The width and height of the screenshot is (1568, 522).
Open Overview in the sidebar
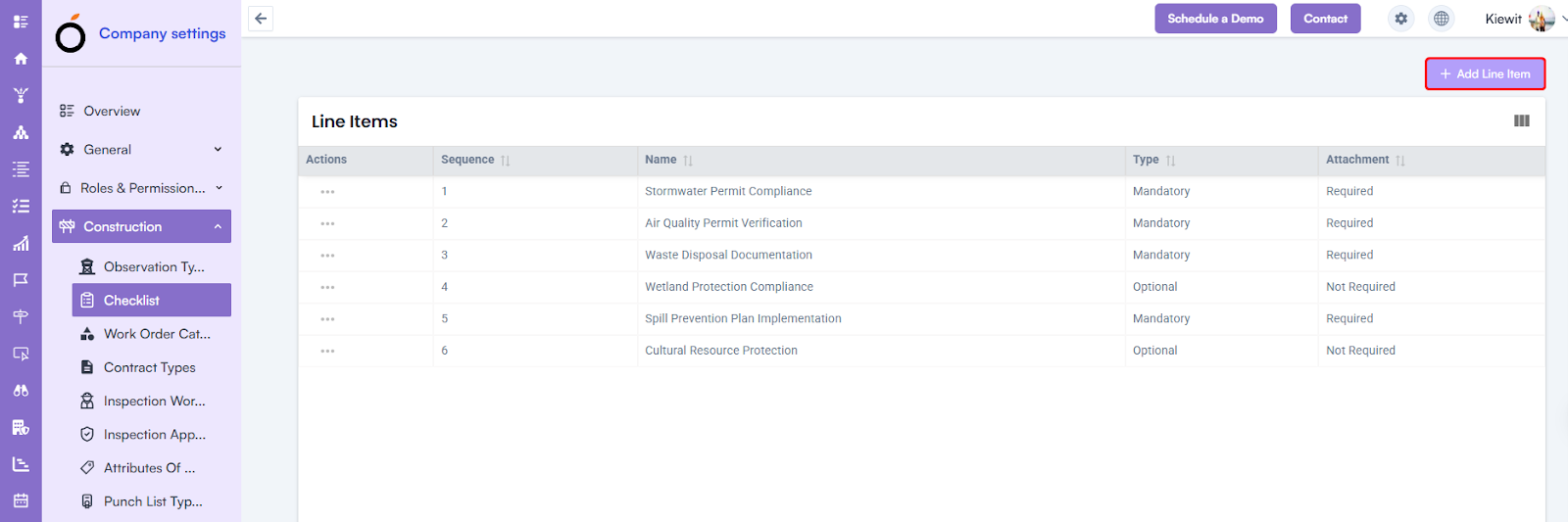pos(112,112)
